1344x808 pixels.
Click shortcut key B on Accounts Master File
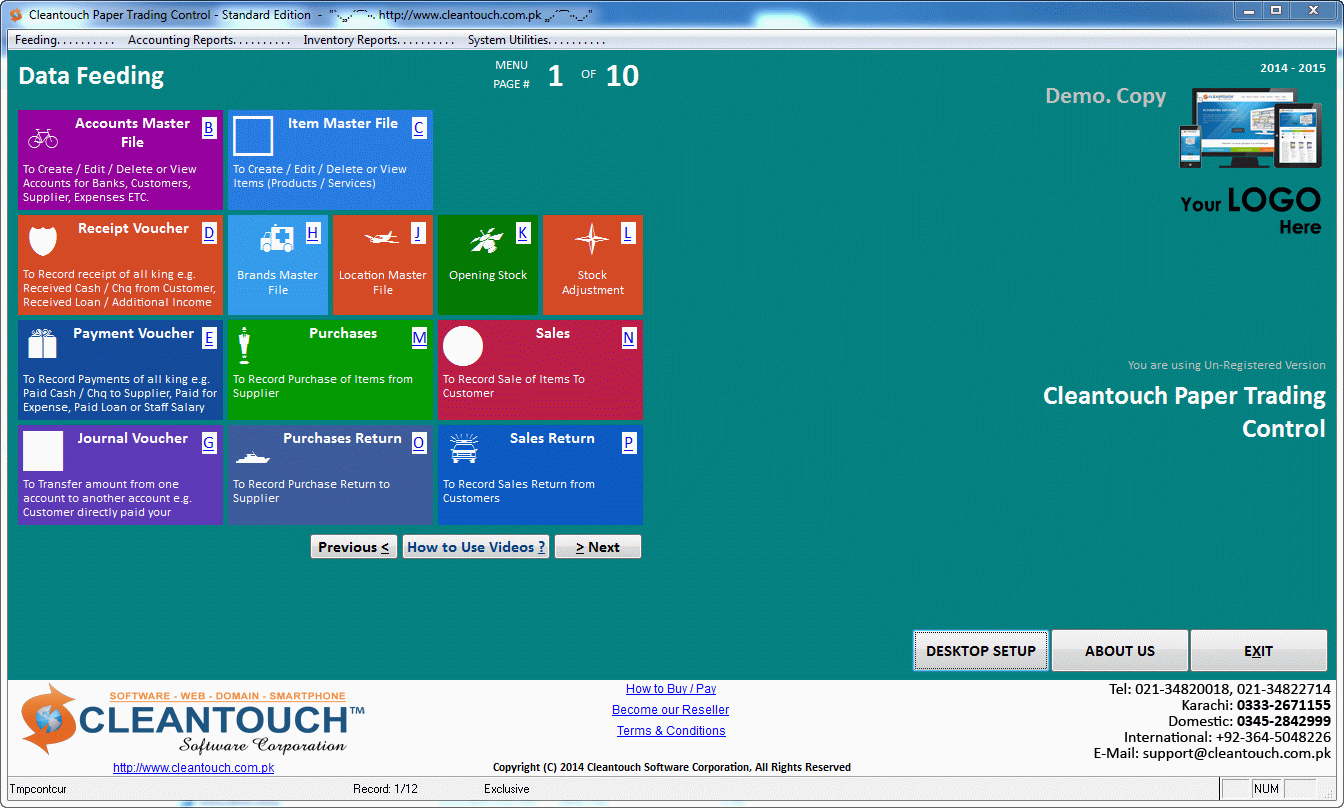tap(209, 128)
